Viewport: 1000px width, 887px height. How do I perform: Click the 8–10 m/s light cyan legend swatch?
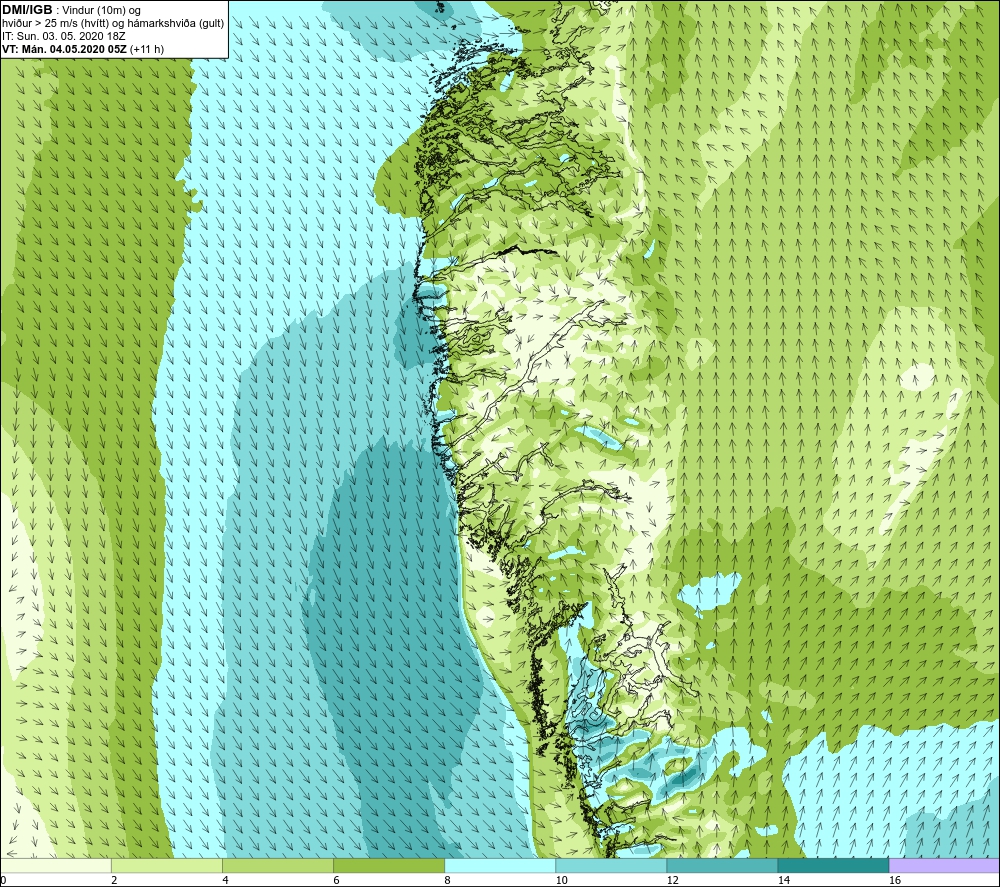tap(500, 866)
